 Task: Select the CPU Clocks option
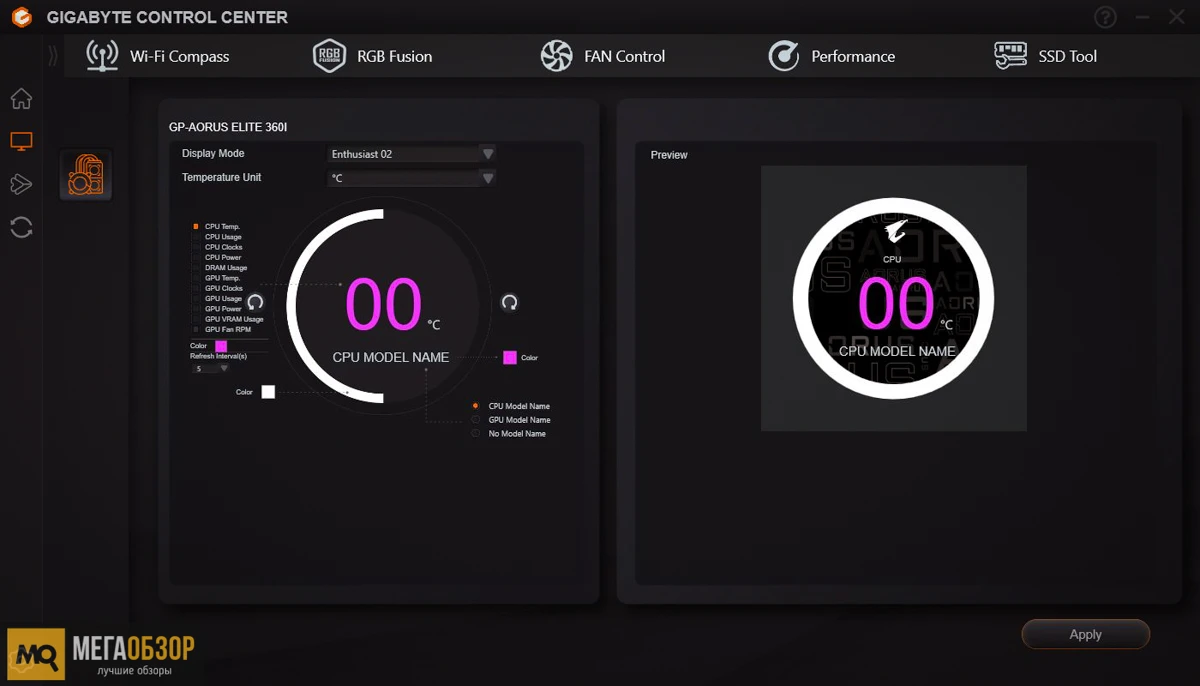click(x=218, y=247)
